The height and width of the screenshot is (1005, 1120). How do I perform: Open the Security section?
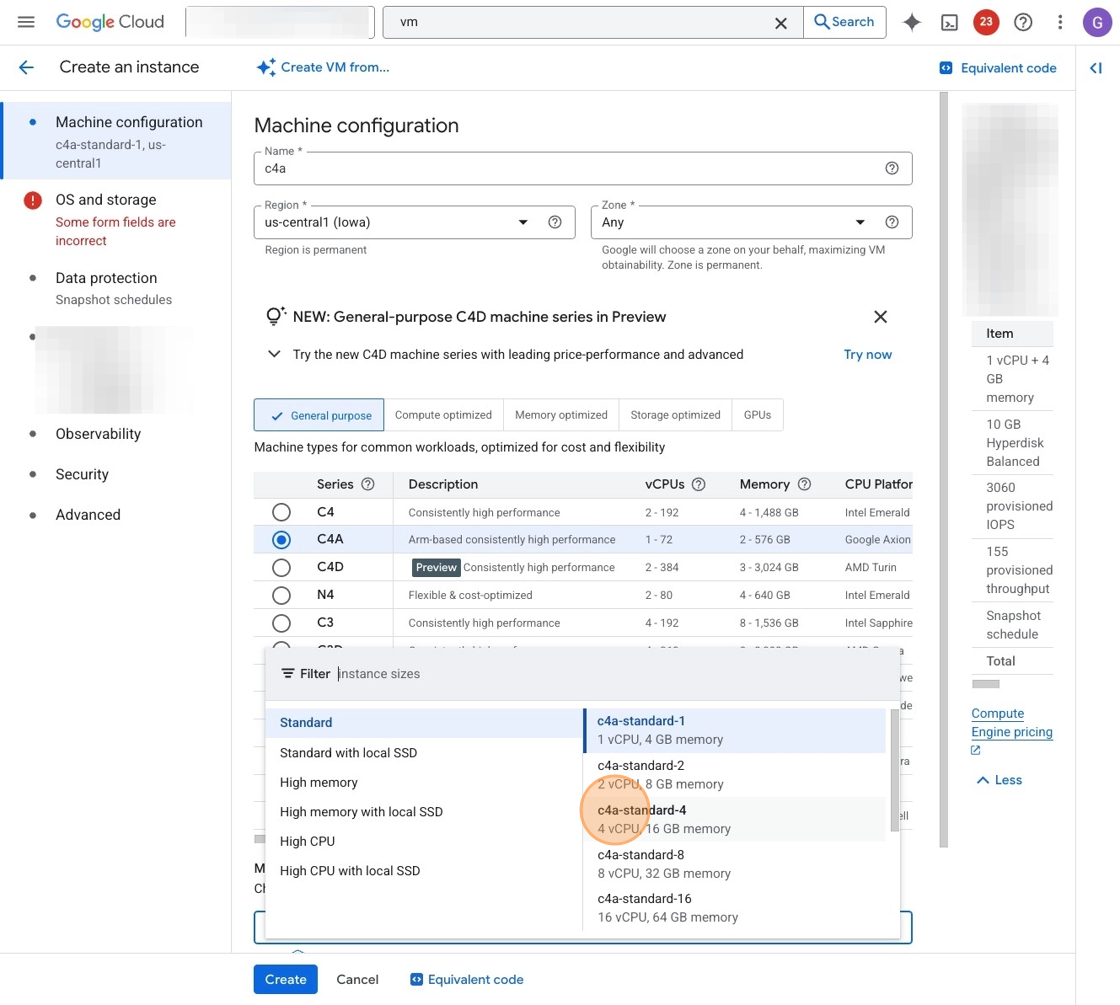coord(82,474)
